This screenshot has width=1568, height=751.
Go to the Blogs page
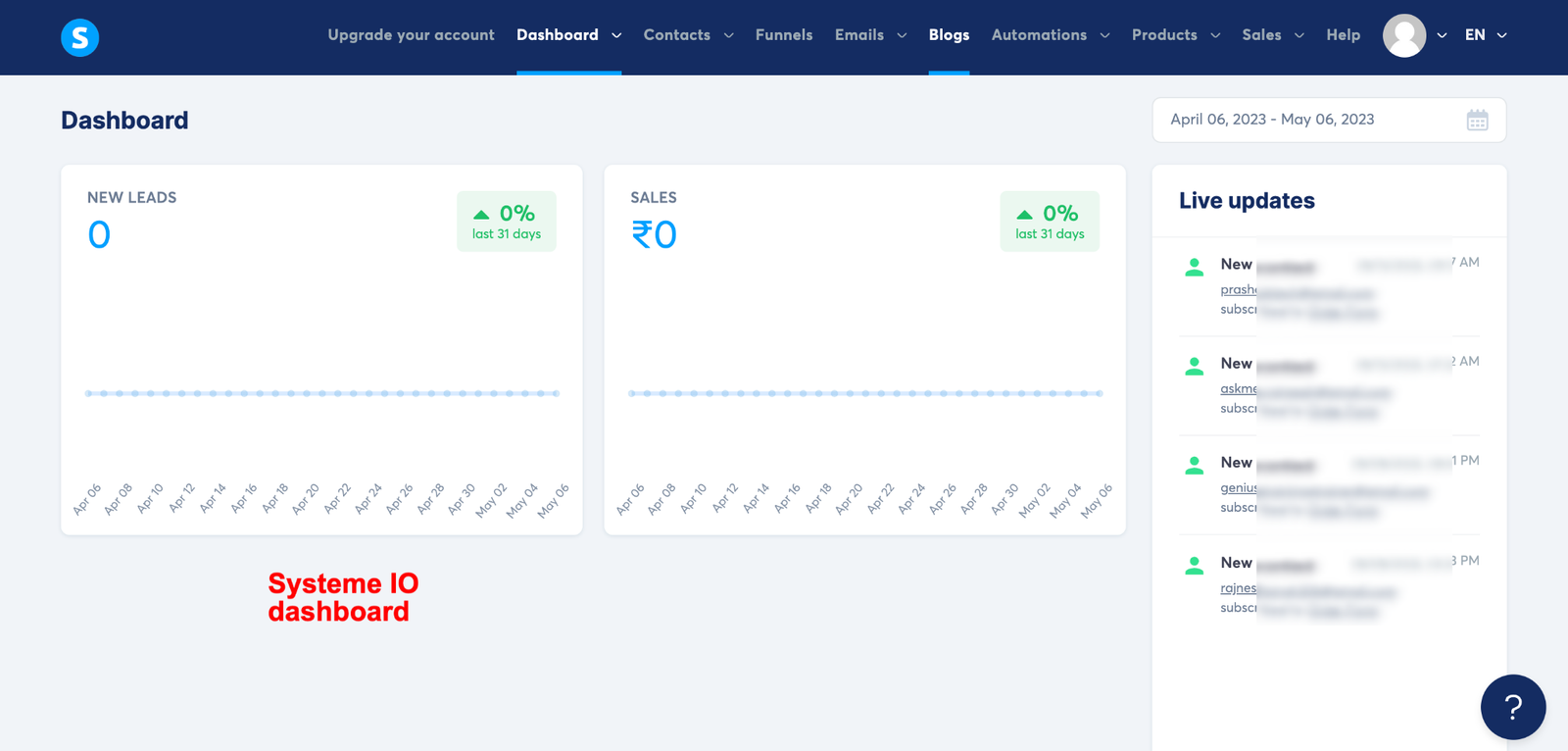tap(949, 35)
